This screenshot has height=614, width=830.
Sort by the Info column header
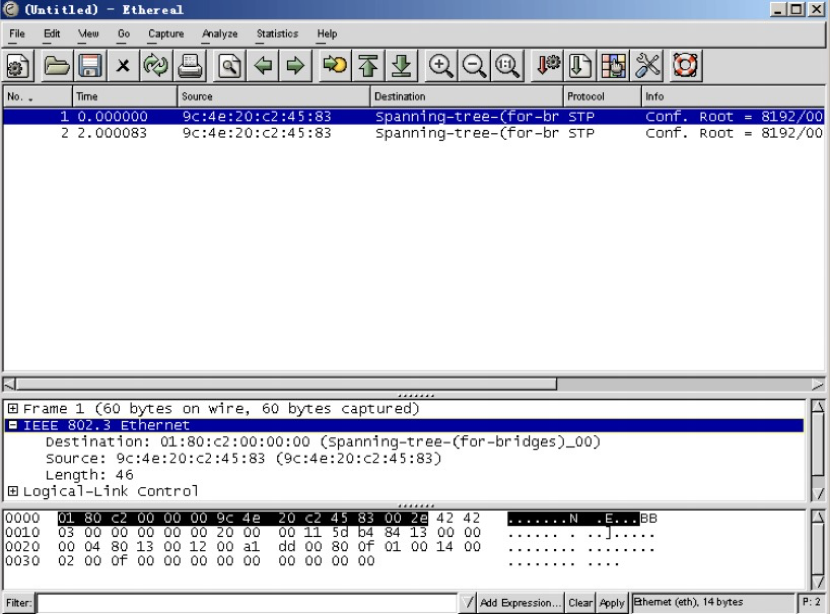[733, 96]
